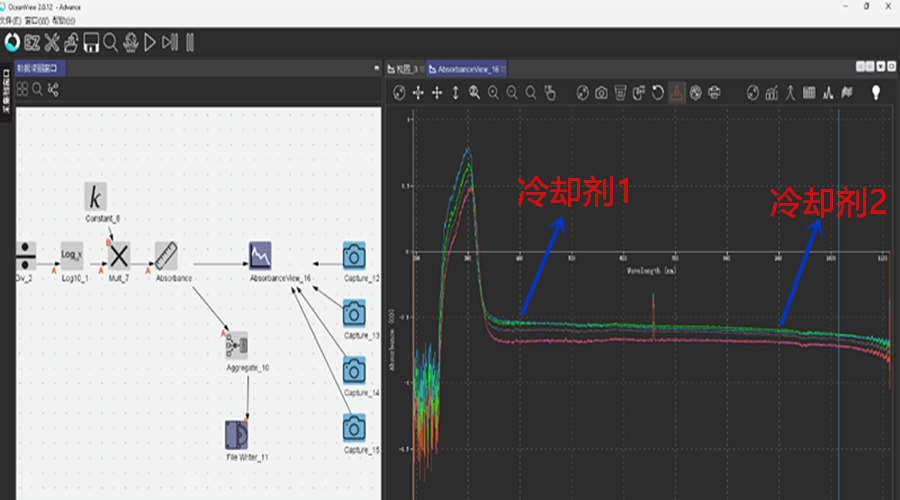Click the AbsorbanceView_16 node in schematic
900x500 pixels.
261,254
